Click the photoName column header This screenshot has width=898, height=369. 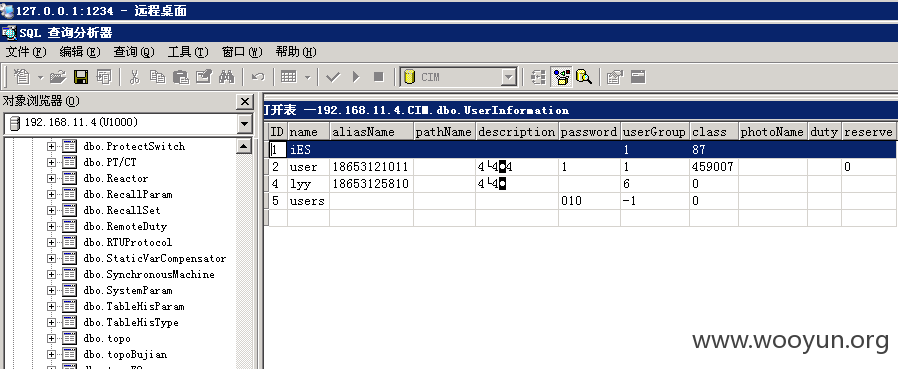(773, 132)
